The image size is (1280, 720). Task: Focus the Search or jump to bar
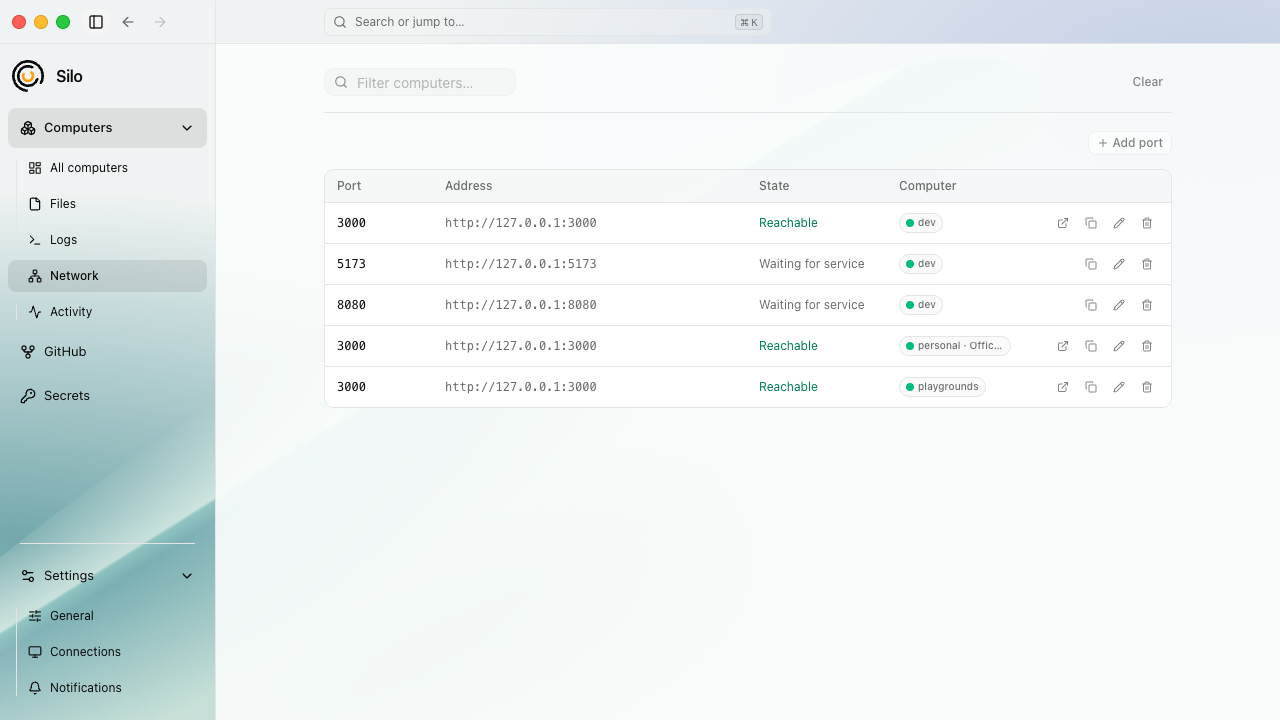548,22
